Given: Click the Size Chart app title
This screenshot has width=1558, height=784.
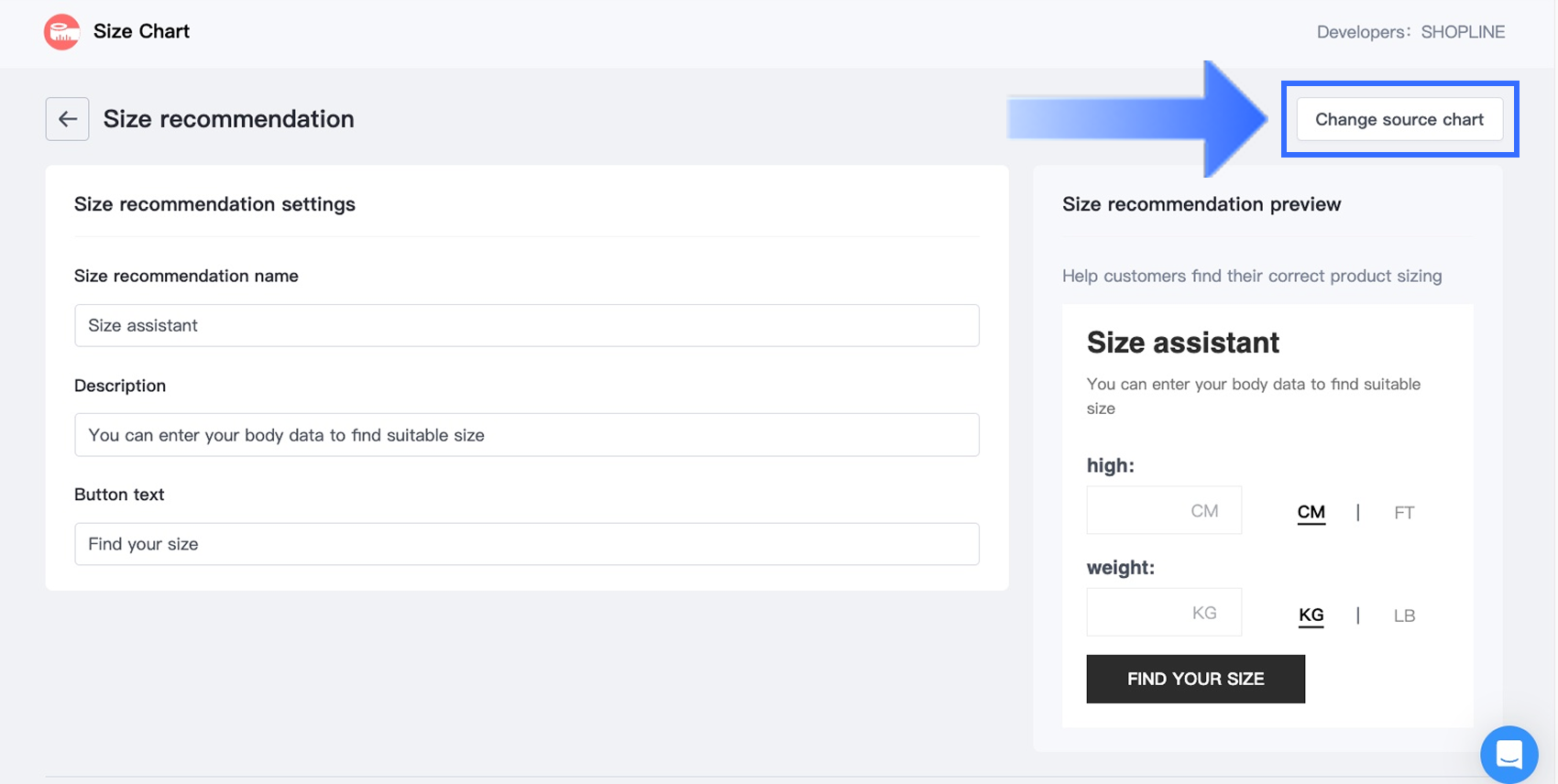Looking at the screenshot, I should click(141, 31).
